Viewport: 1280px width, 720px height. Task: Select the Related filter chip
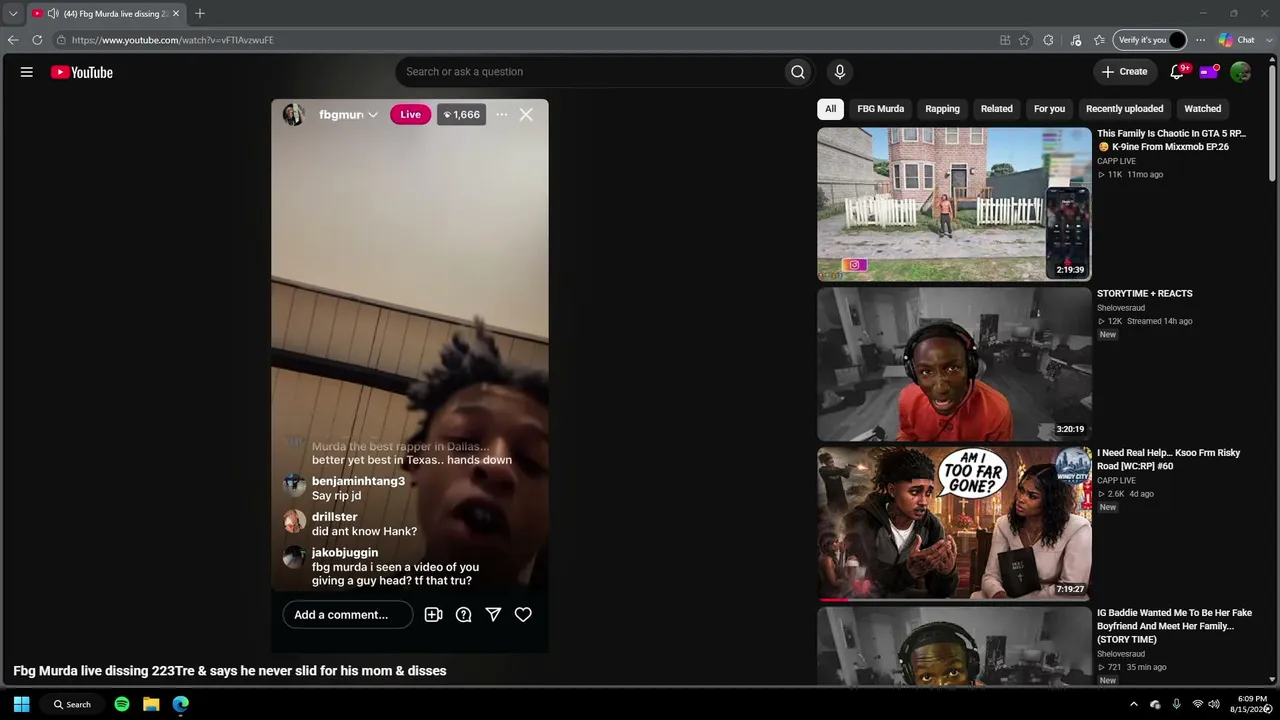coord(997,109)
